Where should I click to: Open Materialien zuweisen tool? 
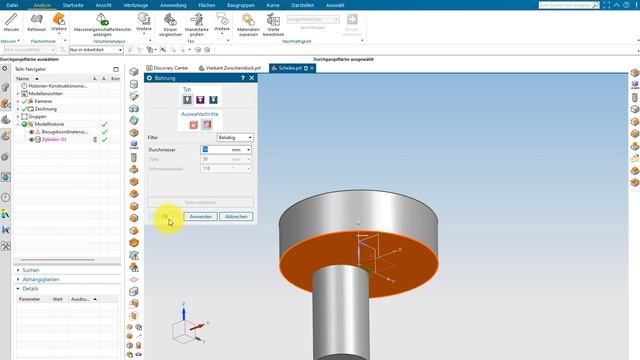tap(248, 24)
